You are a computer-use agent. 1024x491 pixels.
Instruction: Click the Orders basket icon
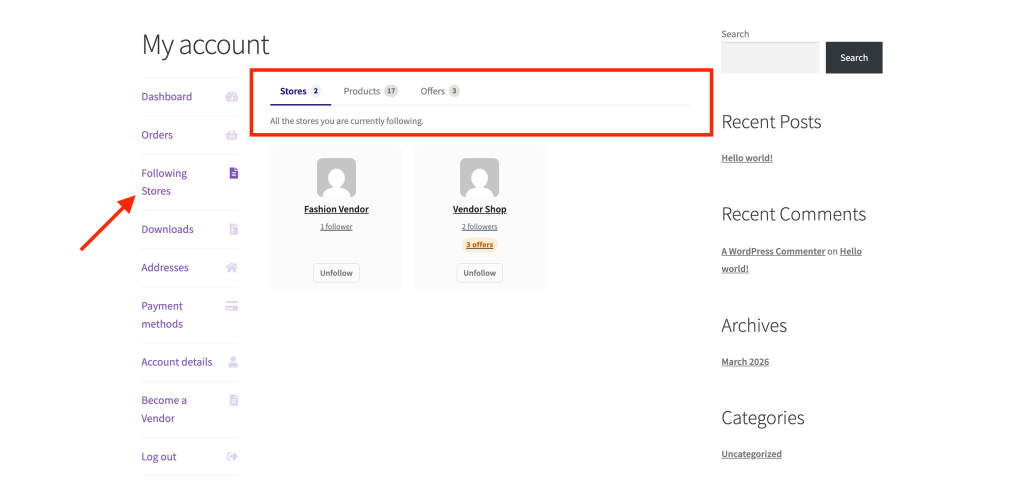coord(232,135)
